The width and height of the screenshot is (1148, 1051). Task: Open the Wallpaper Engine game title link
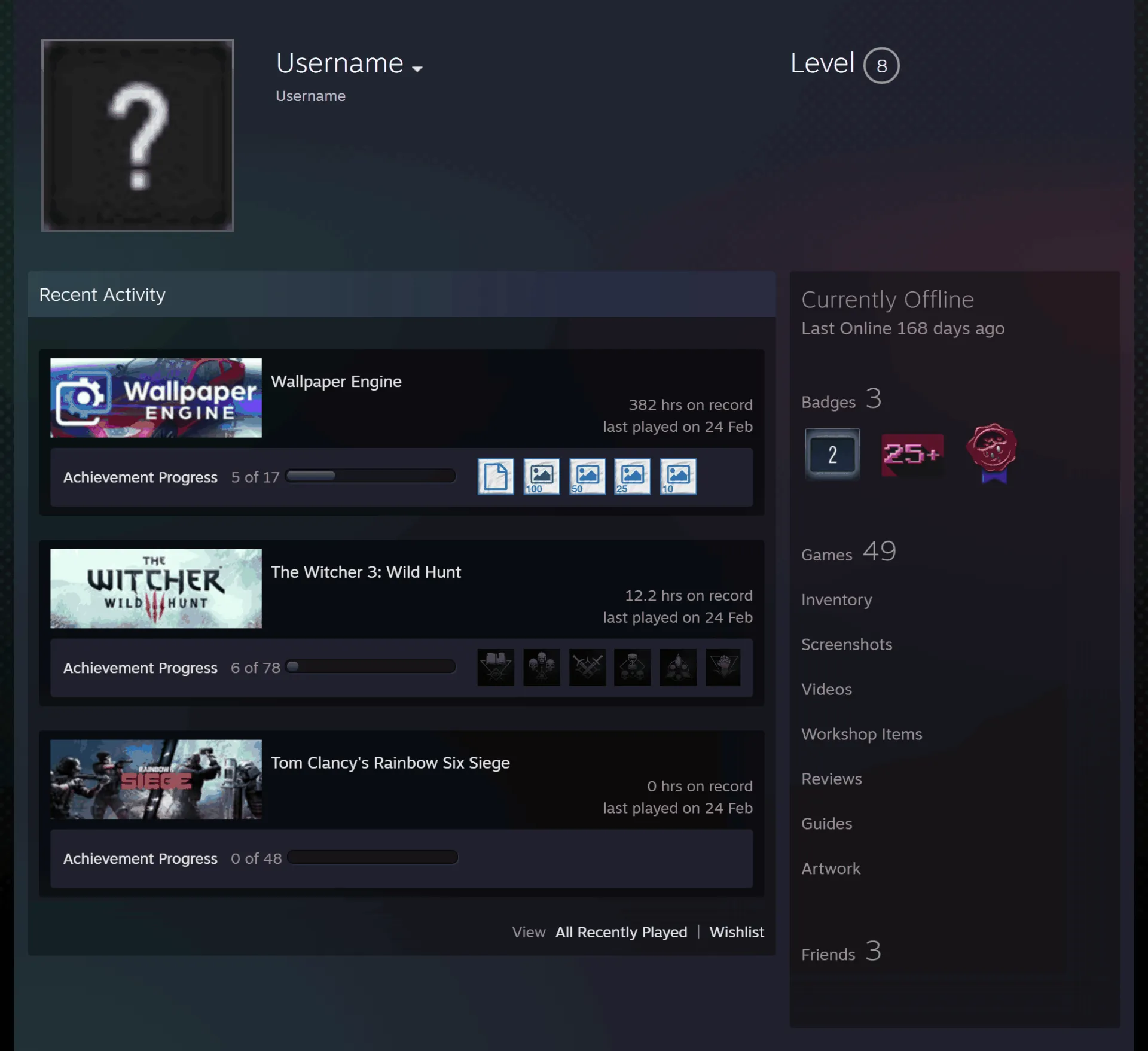(336, 382)
